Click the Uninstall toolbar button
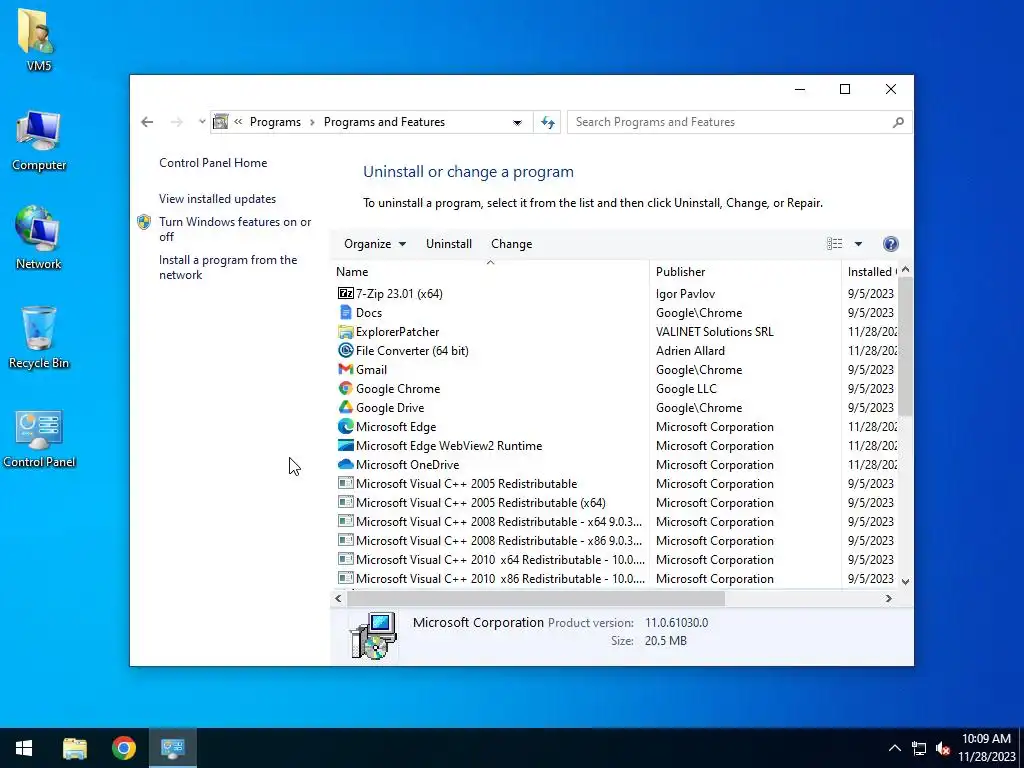Image resolution: width=1024 pixels, height=768 pixels. pos(449,244)
